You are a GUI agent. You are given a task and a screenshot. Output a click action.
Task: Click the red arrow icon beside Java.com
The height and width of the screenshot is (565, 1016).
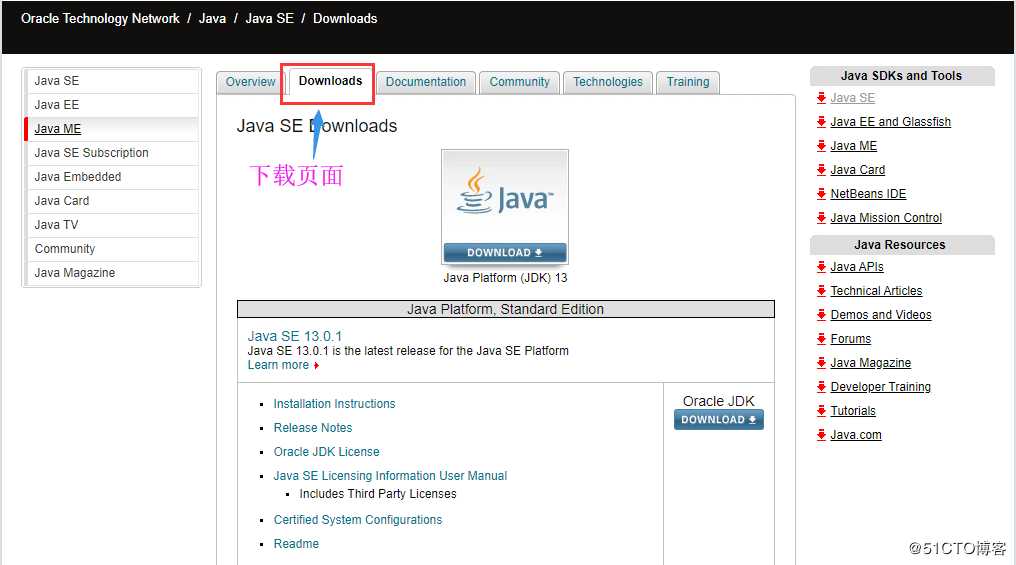pyautogui.click(x=821, y=434)
